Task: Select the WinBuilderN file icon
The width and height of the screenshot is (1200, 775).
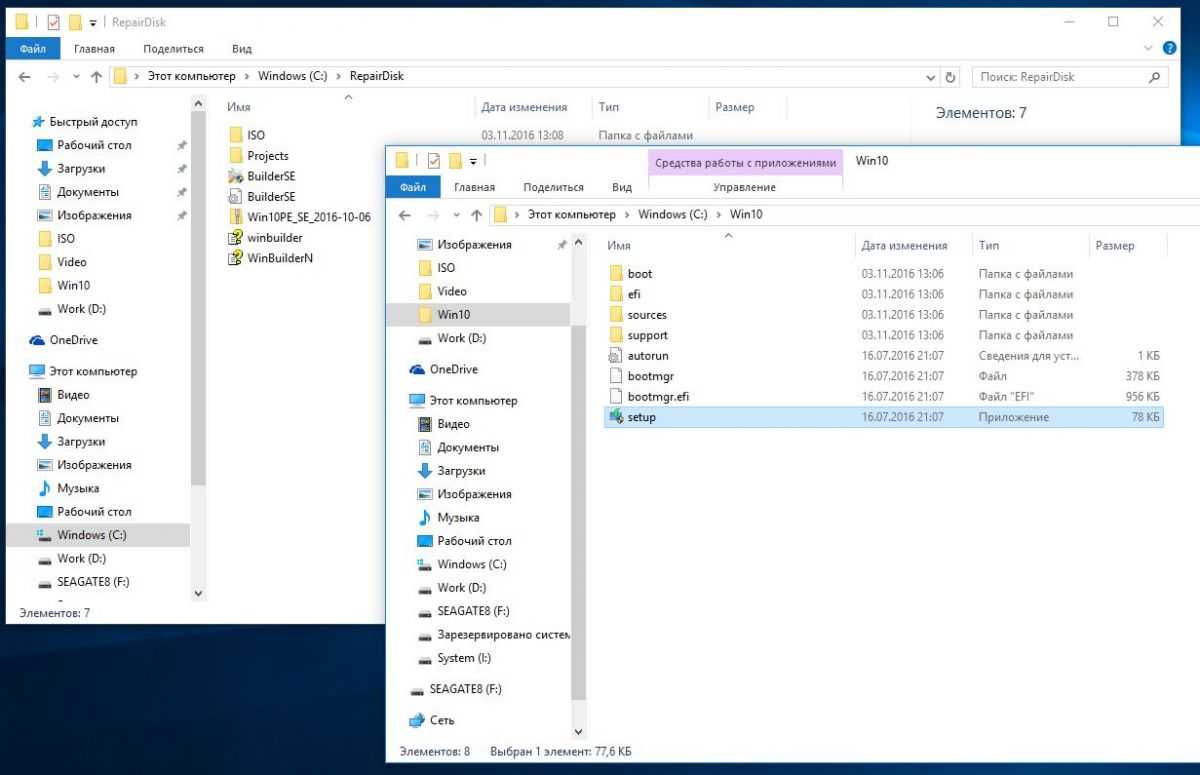Action: 236,258
